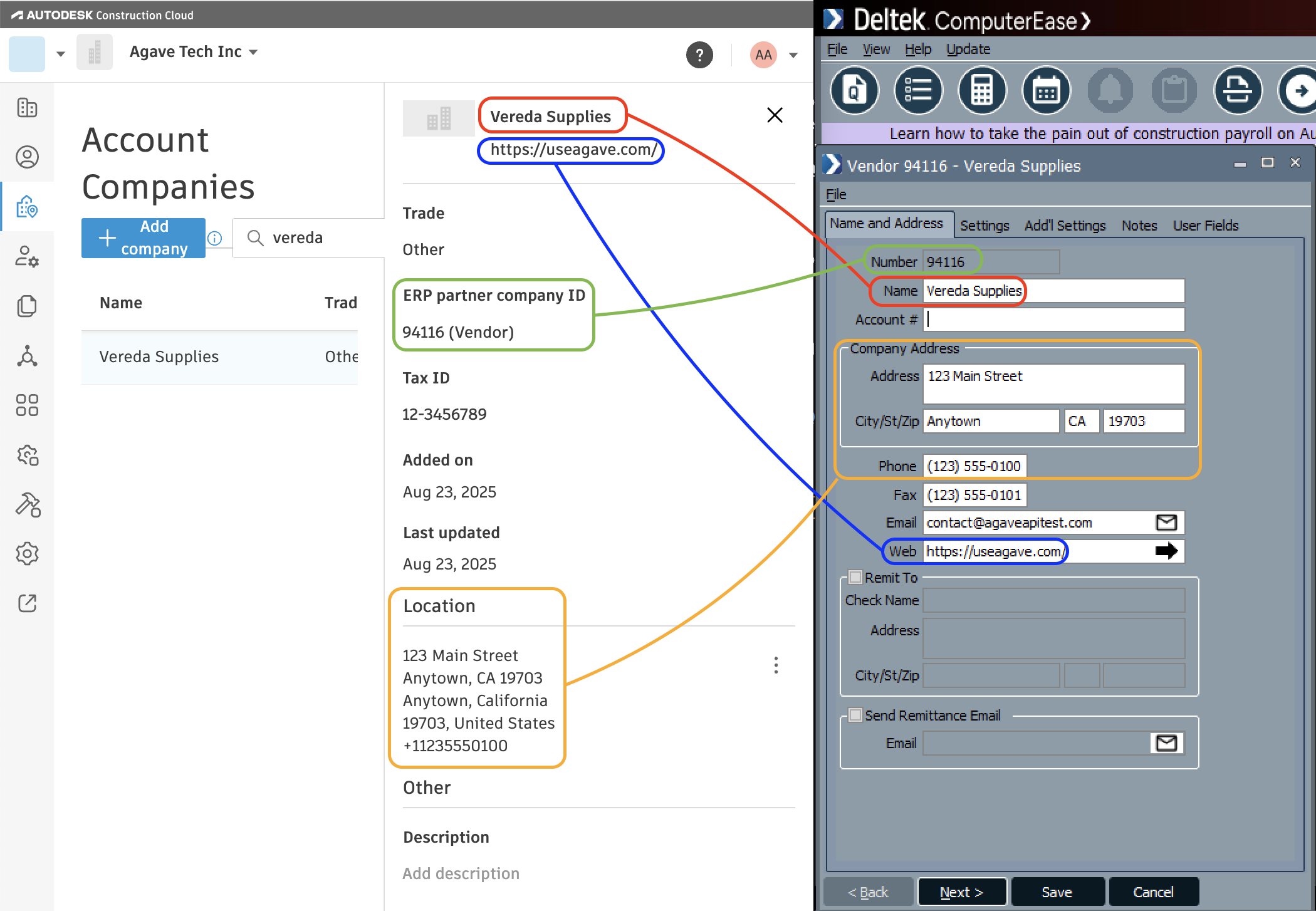This screenshot has height=911, width=1316.
Task: Open the documents copy icon in sidebar
Action: click(x=27, y=306)
